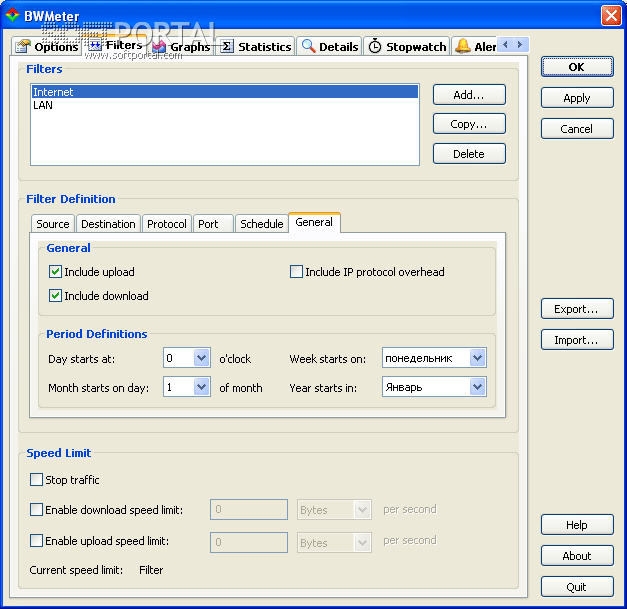Click the Copy... filter button
Viewport: 627px width, 609px height.
[x=469, y=124]
